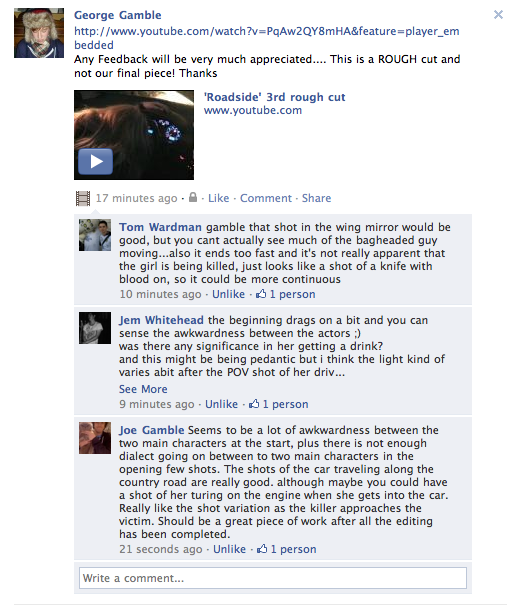Screen dimensions: 515x611
Task: Unlike Joe Gamble's comment
Action: (229, 549)
